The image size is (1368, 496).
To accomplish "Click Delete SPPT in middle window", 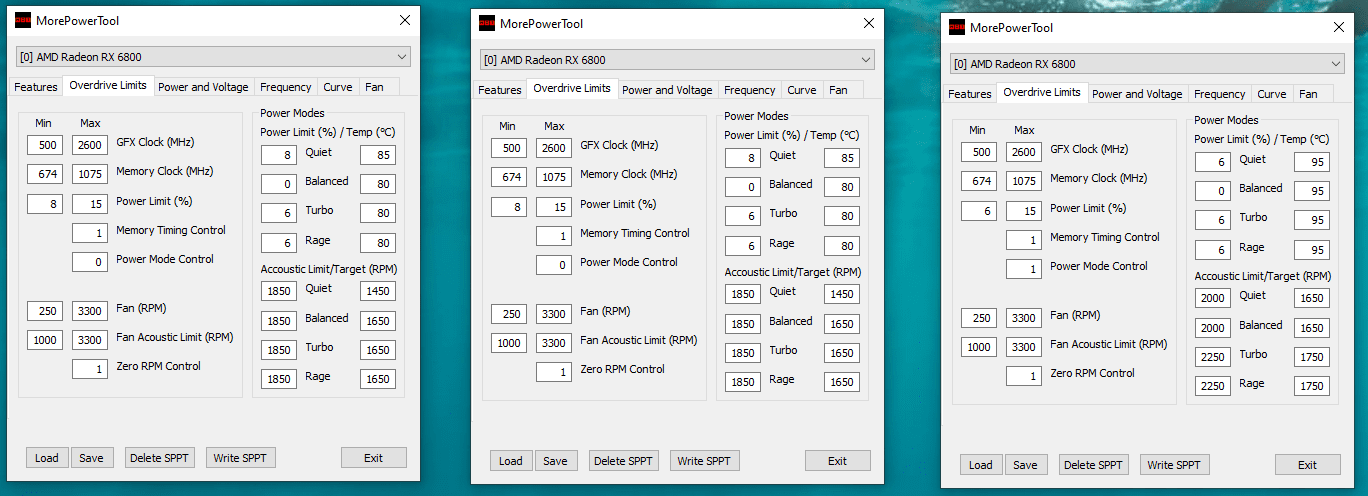I will 624,461.
